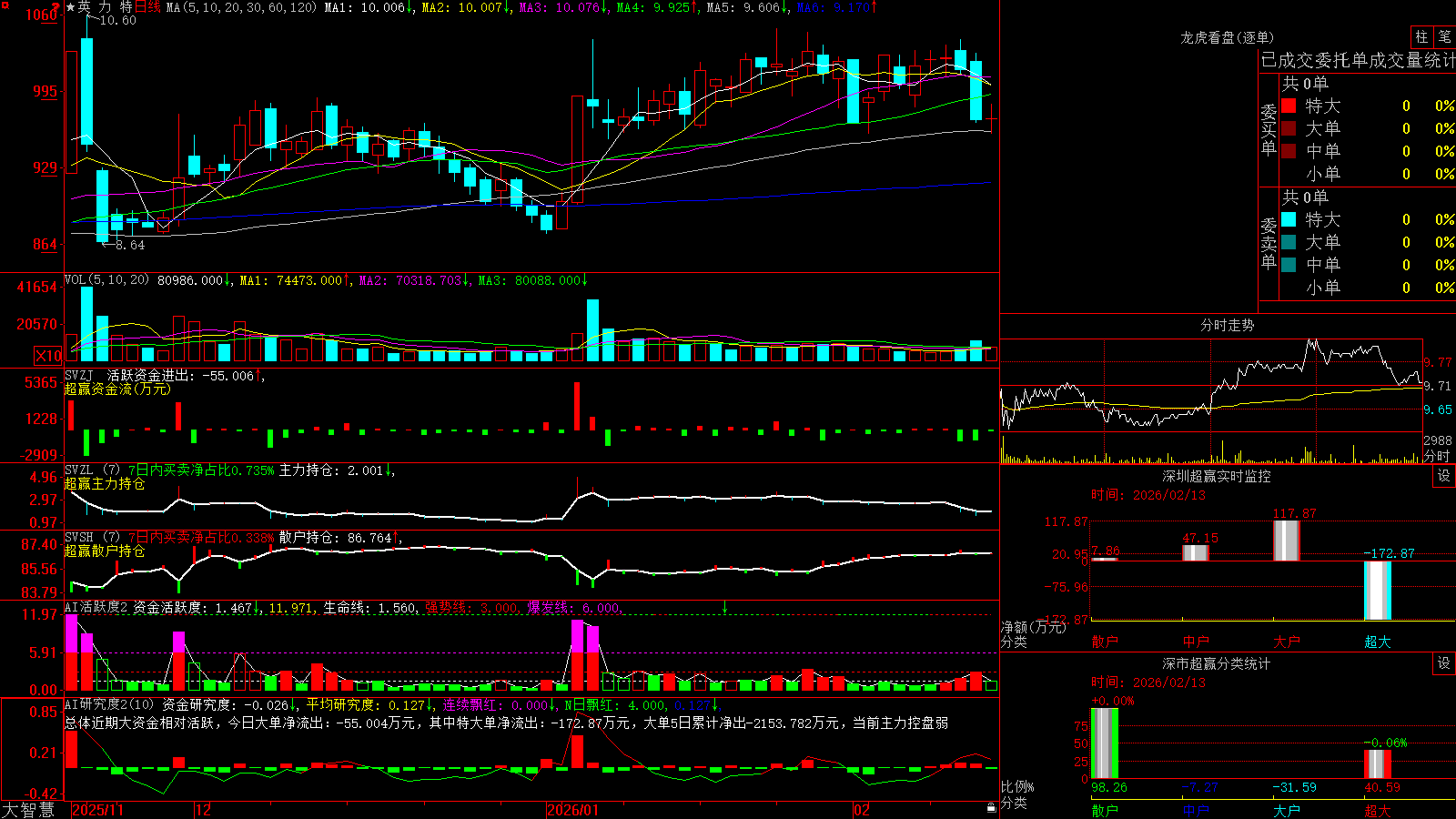Click the 分时走势 panel title
This screenshot has height=819, width=1456.
pyautogui.click(x=1227, y=325)
